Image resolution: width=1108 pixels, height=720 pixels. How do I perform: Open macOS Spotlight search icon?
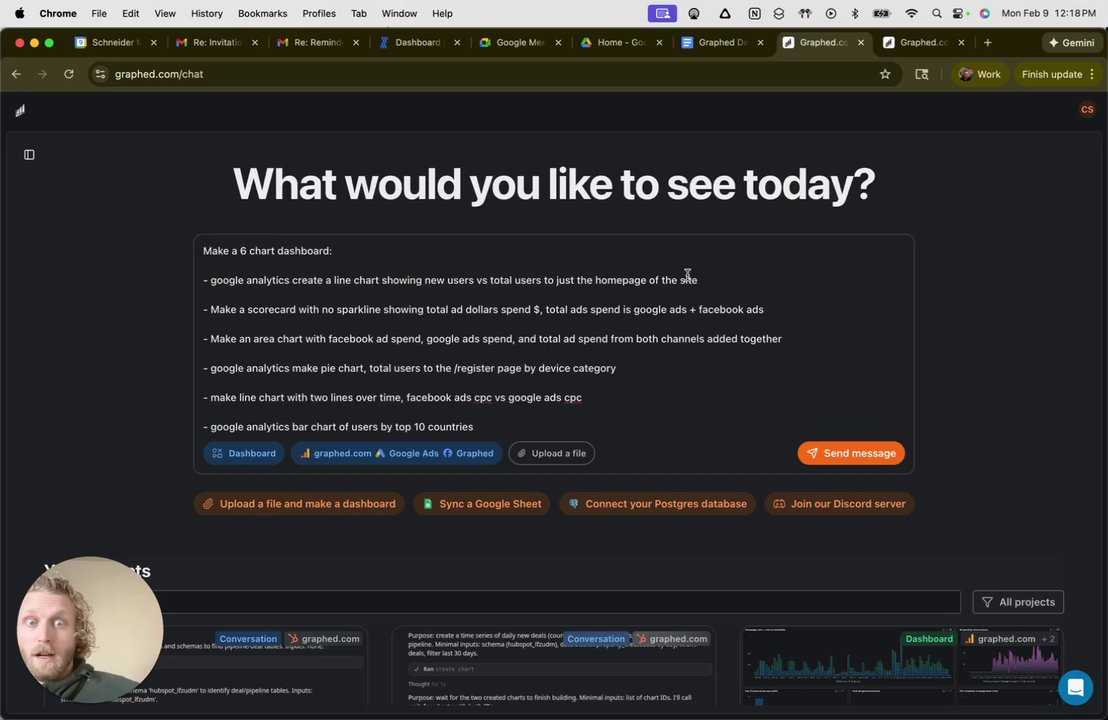936,13
